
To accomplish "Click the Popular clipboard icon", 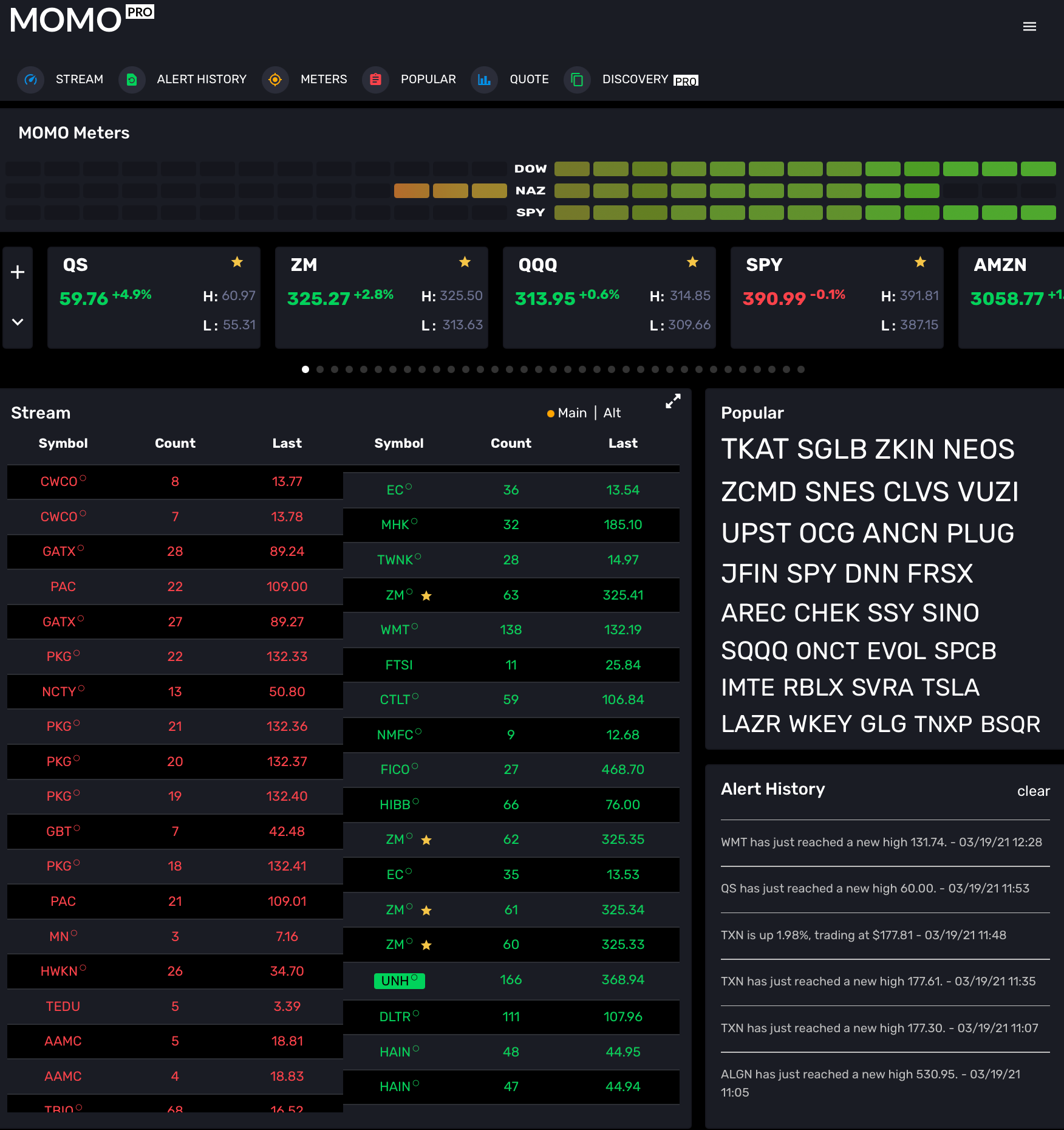I will coord(375,80).
